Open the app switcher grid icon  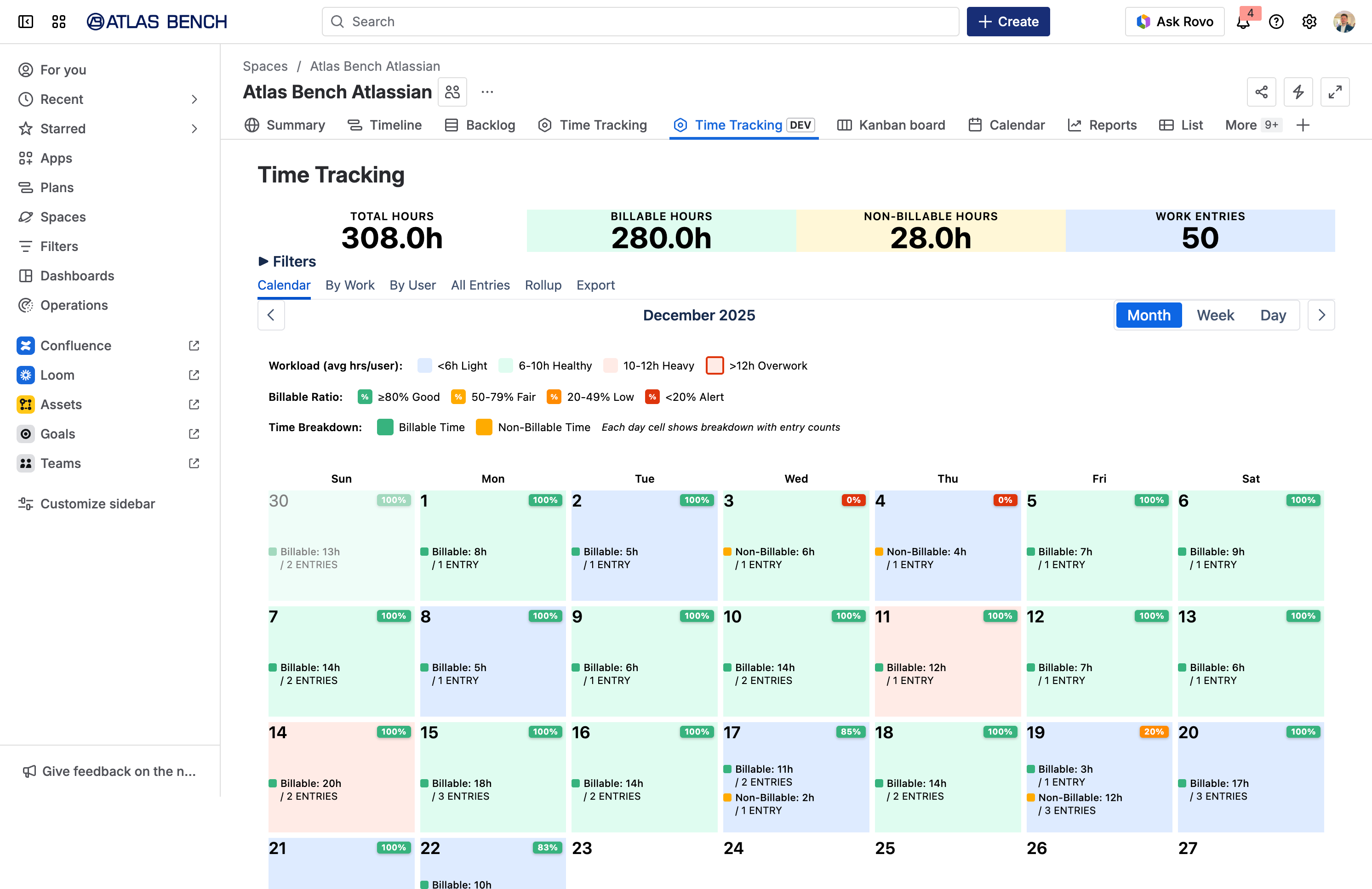[x=58, y=22]
